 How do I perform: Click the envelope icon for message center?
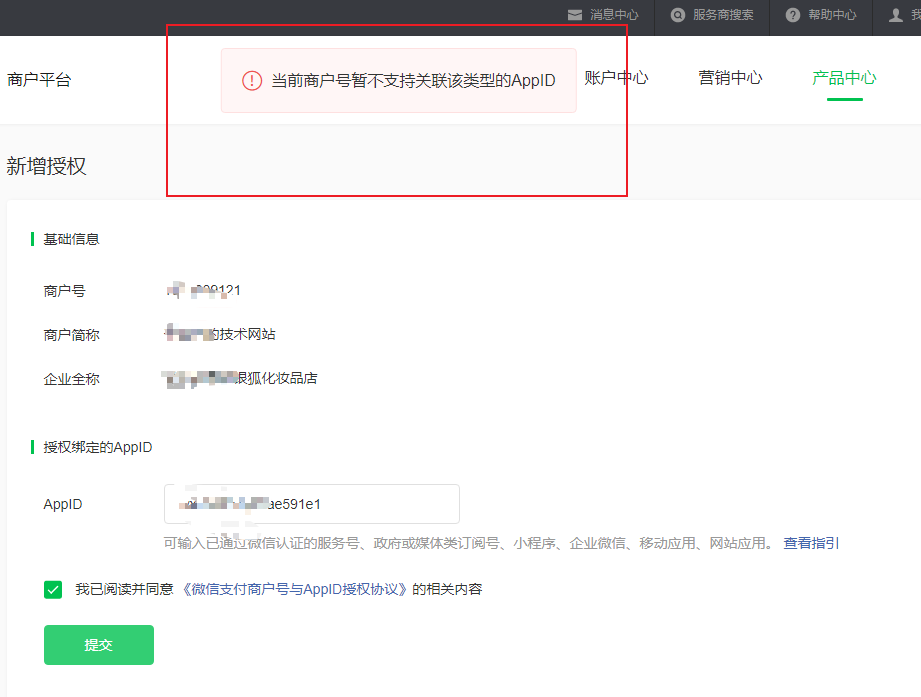[x=574, y=15]
